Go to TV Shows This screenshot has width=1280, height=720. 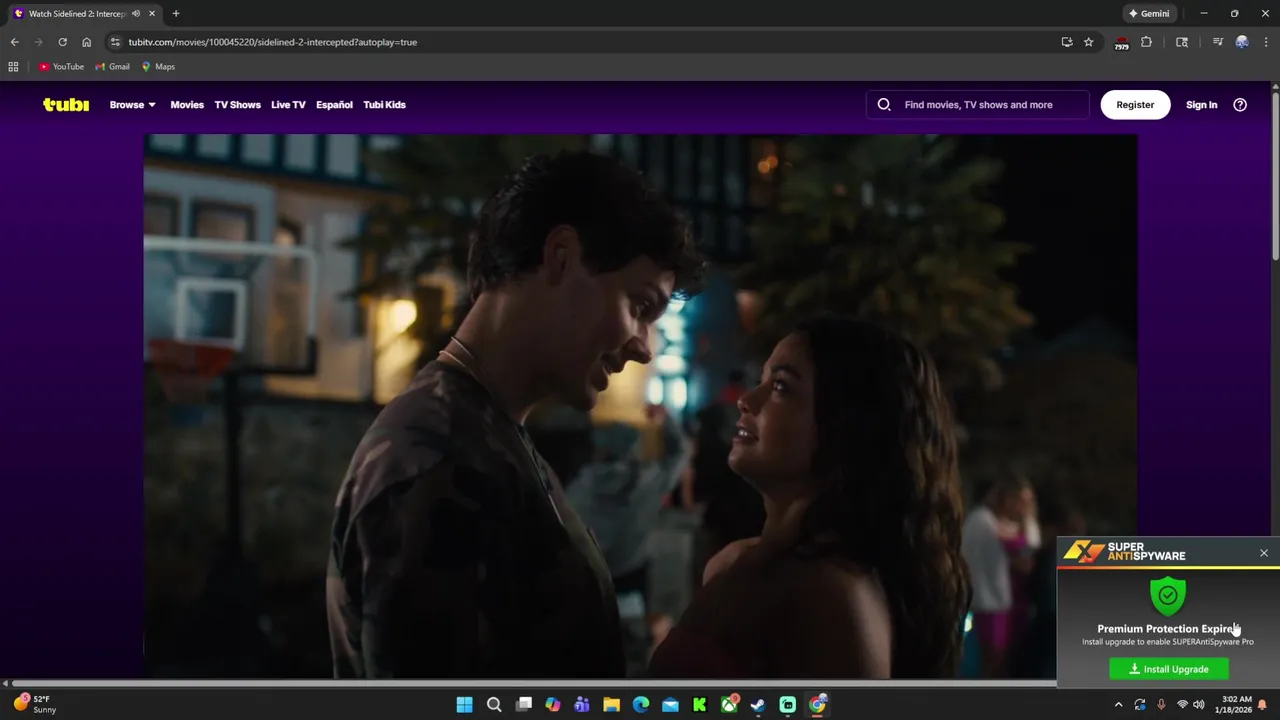click(237, 104)
